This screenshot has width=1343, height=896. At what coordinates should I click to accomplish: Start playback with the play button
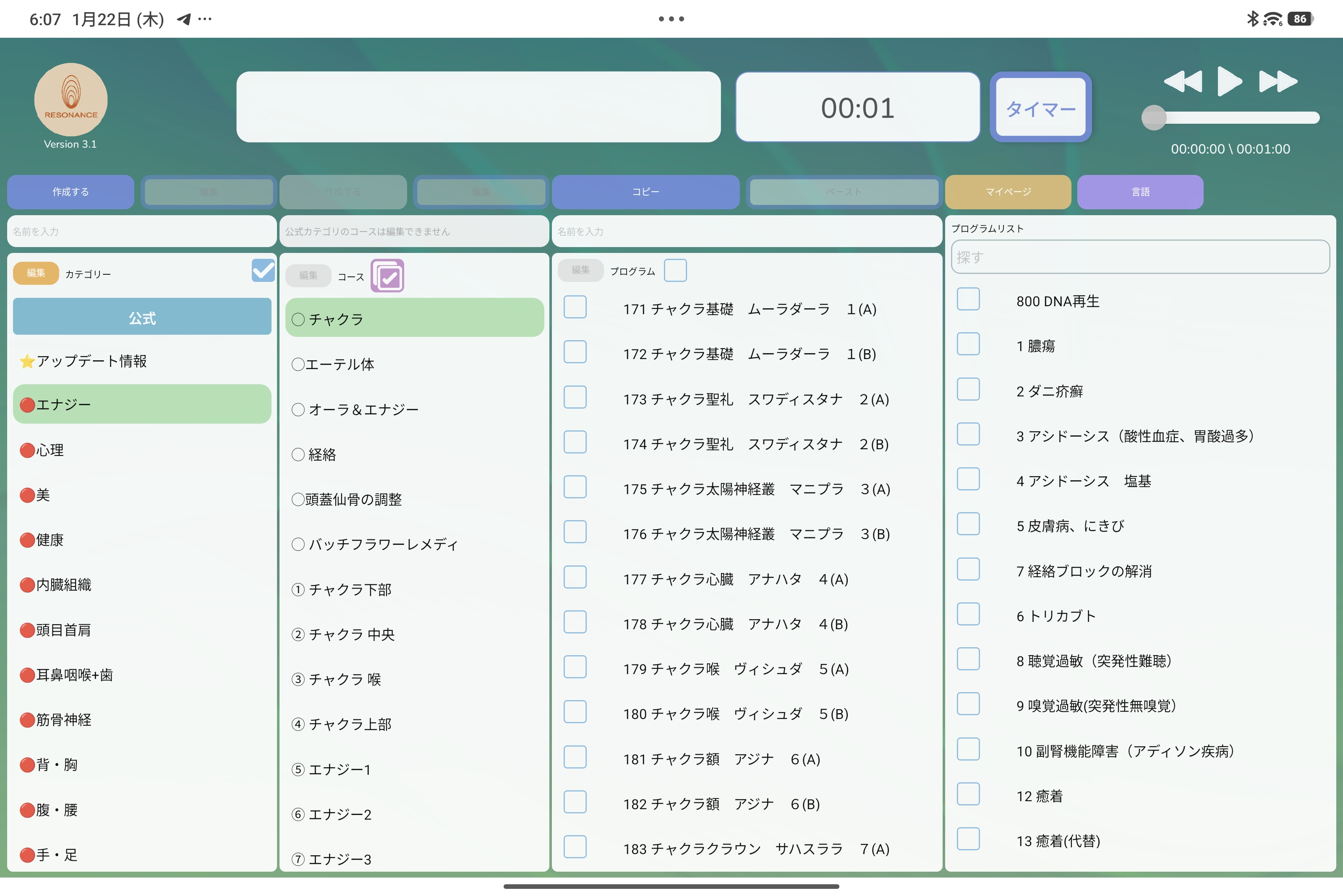click(1229, 81)
